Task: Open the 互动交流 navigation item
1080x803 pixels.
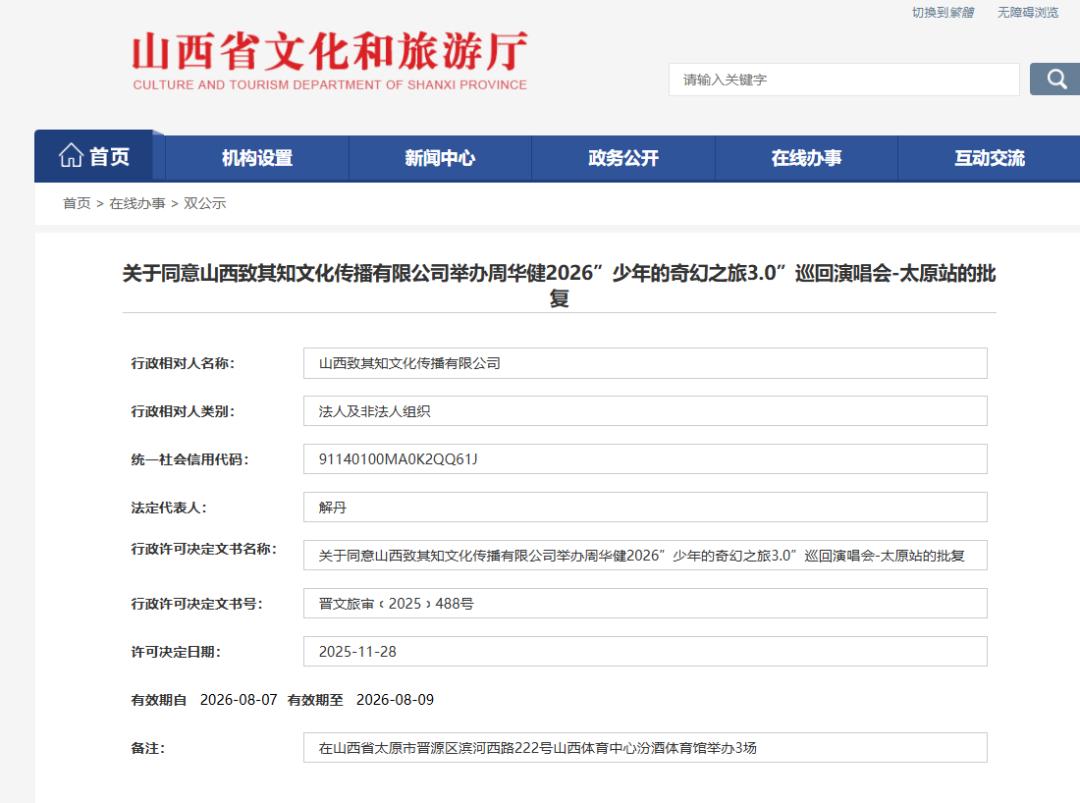Action: (x=989, y=158)
